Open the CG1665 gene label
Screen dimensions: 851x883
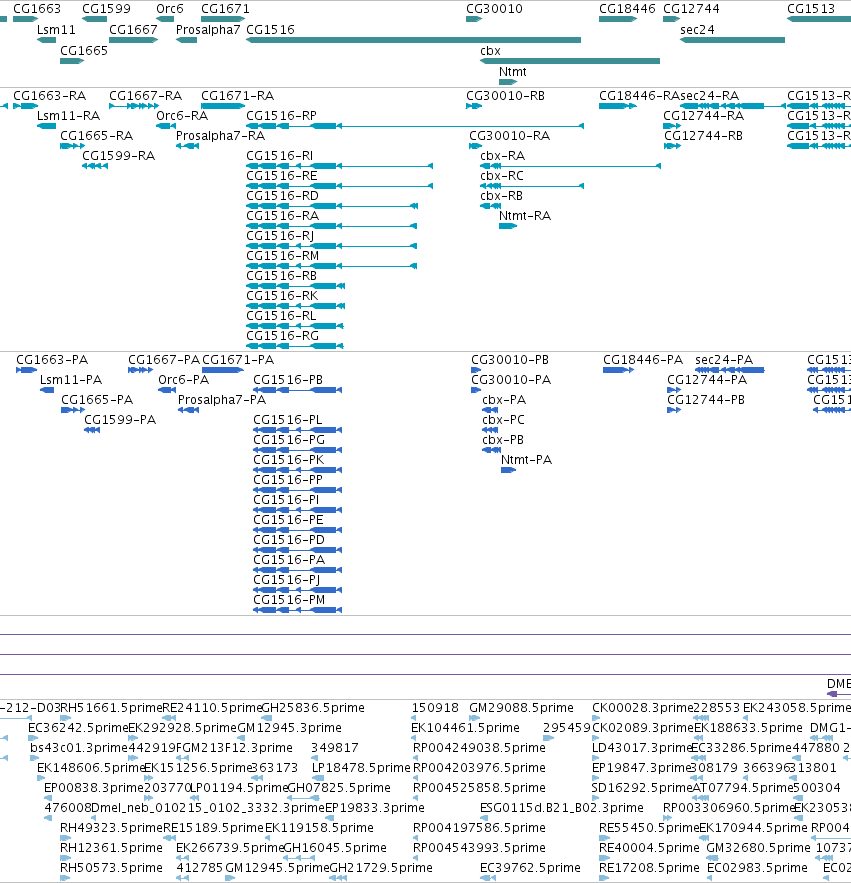84,51
